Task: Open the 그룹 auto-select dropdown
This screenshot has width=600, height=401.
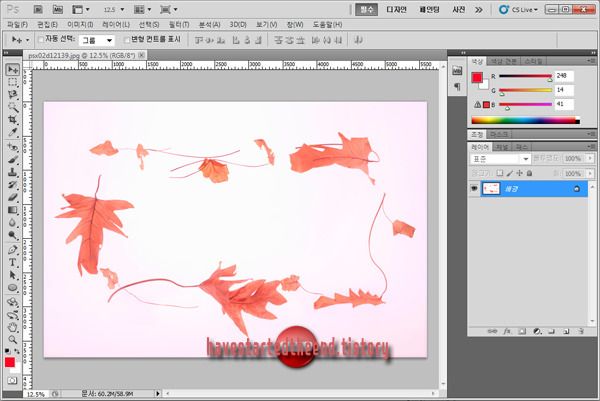Action: (x=97, y=40)
